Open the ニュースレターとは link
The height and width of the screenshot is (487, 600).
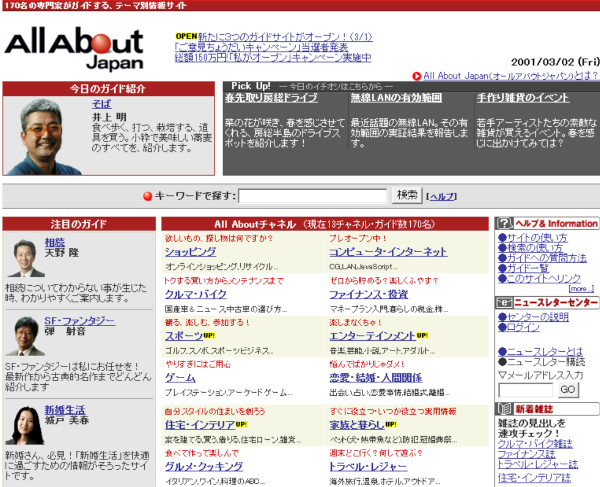pos(540,351)
